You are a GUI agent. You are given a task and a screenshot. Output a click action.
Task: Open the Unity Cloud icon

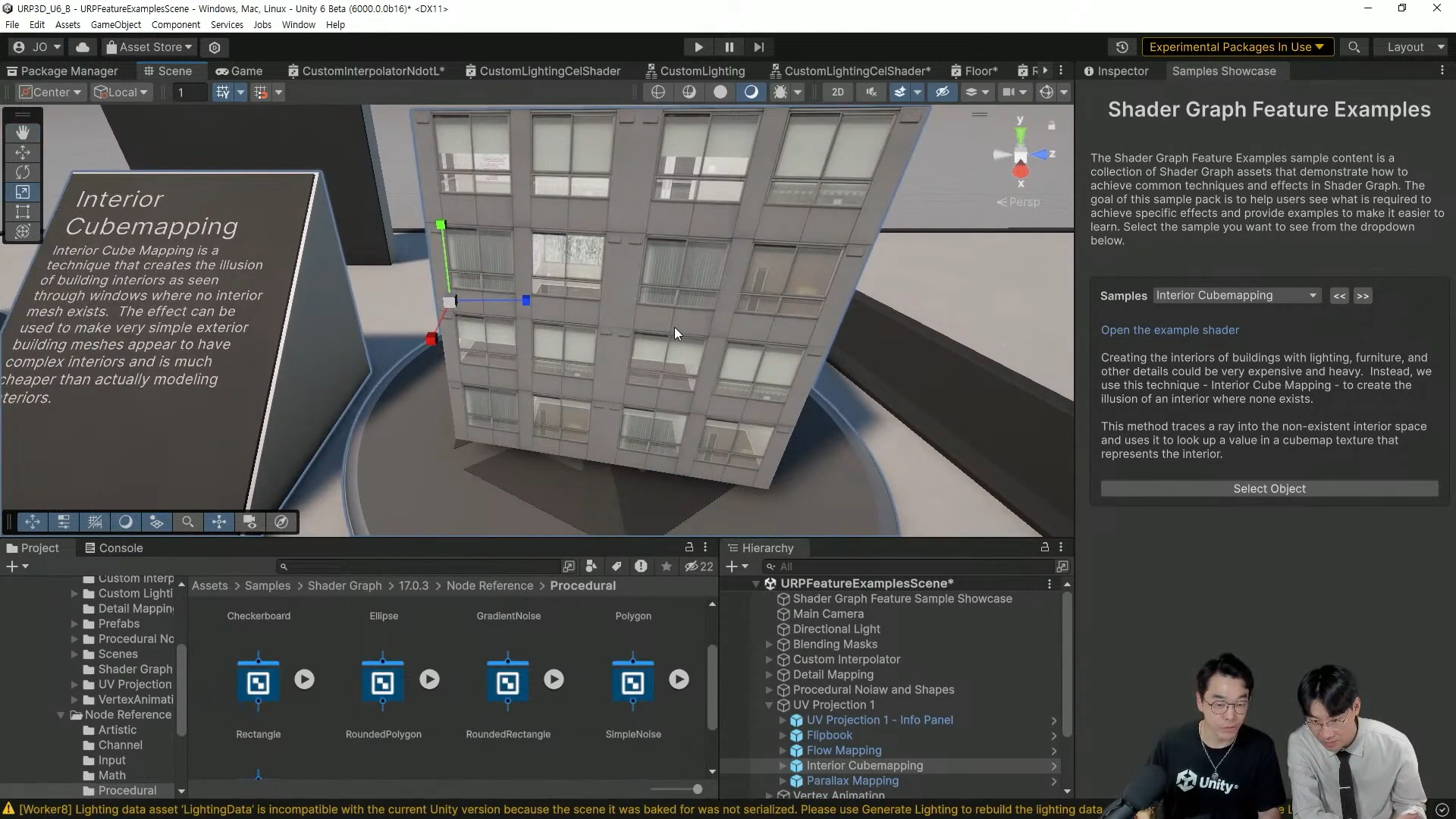point(83,47)
